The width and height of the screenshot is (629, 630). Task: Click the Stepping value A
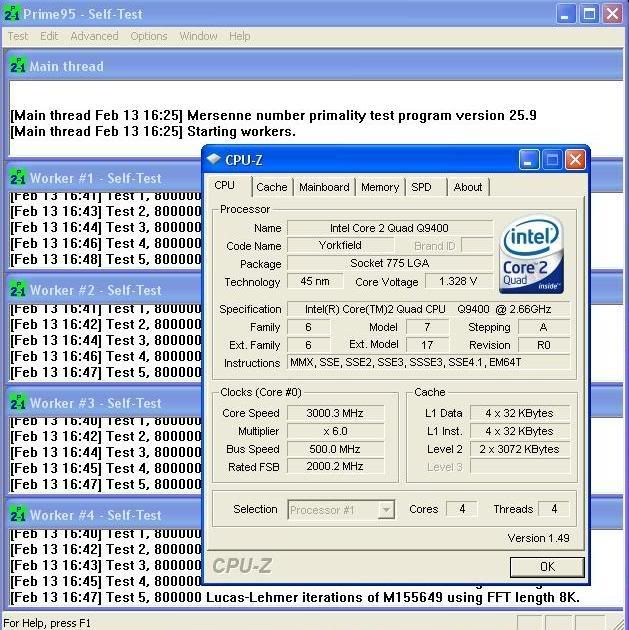[x=544, y=327]
